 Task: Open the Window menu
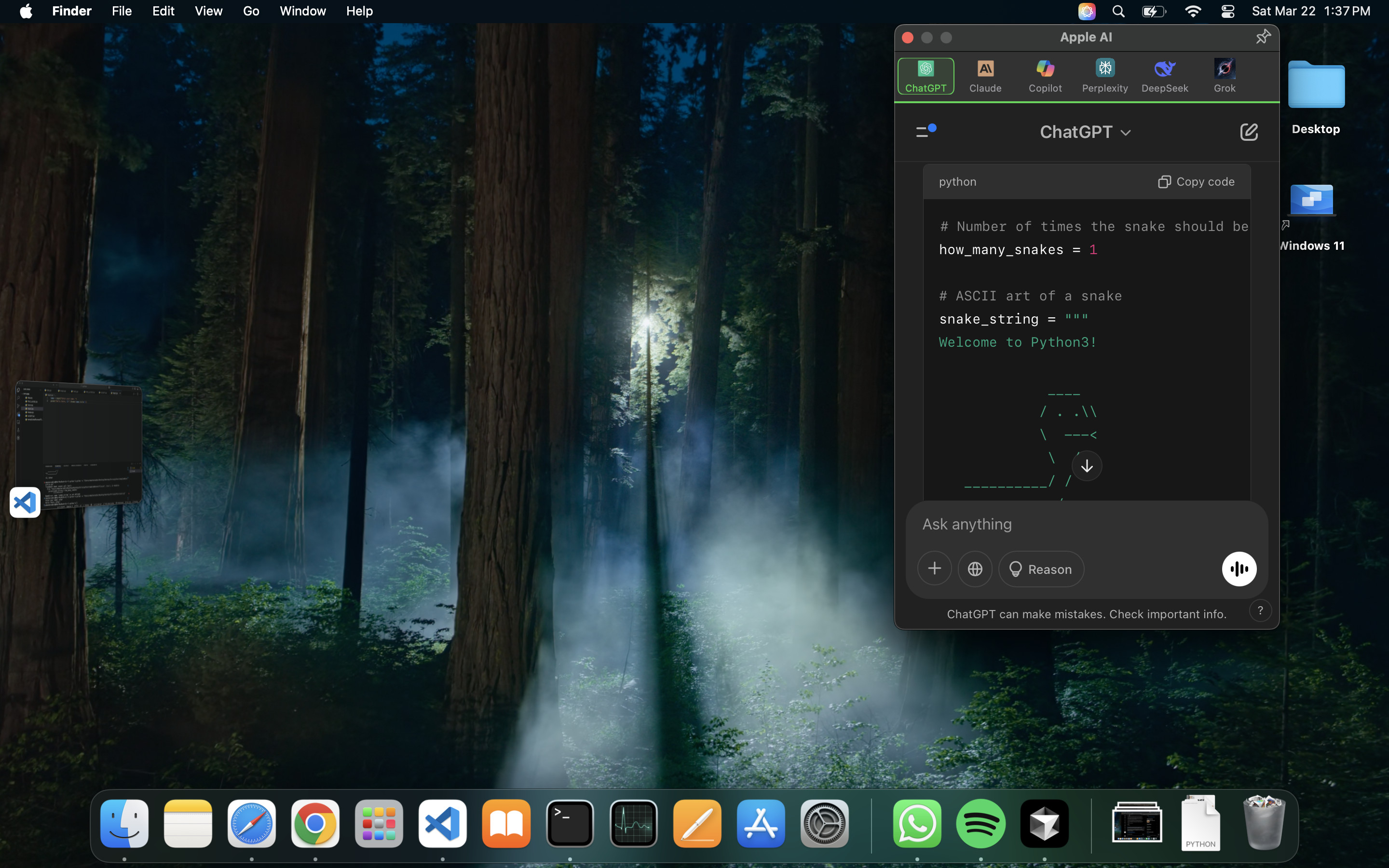pos(302,11)
